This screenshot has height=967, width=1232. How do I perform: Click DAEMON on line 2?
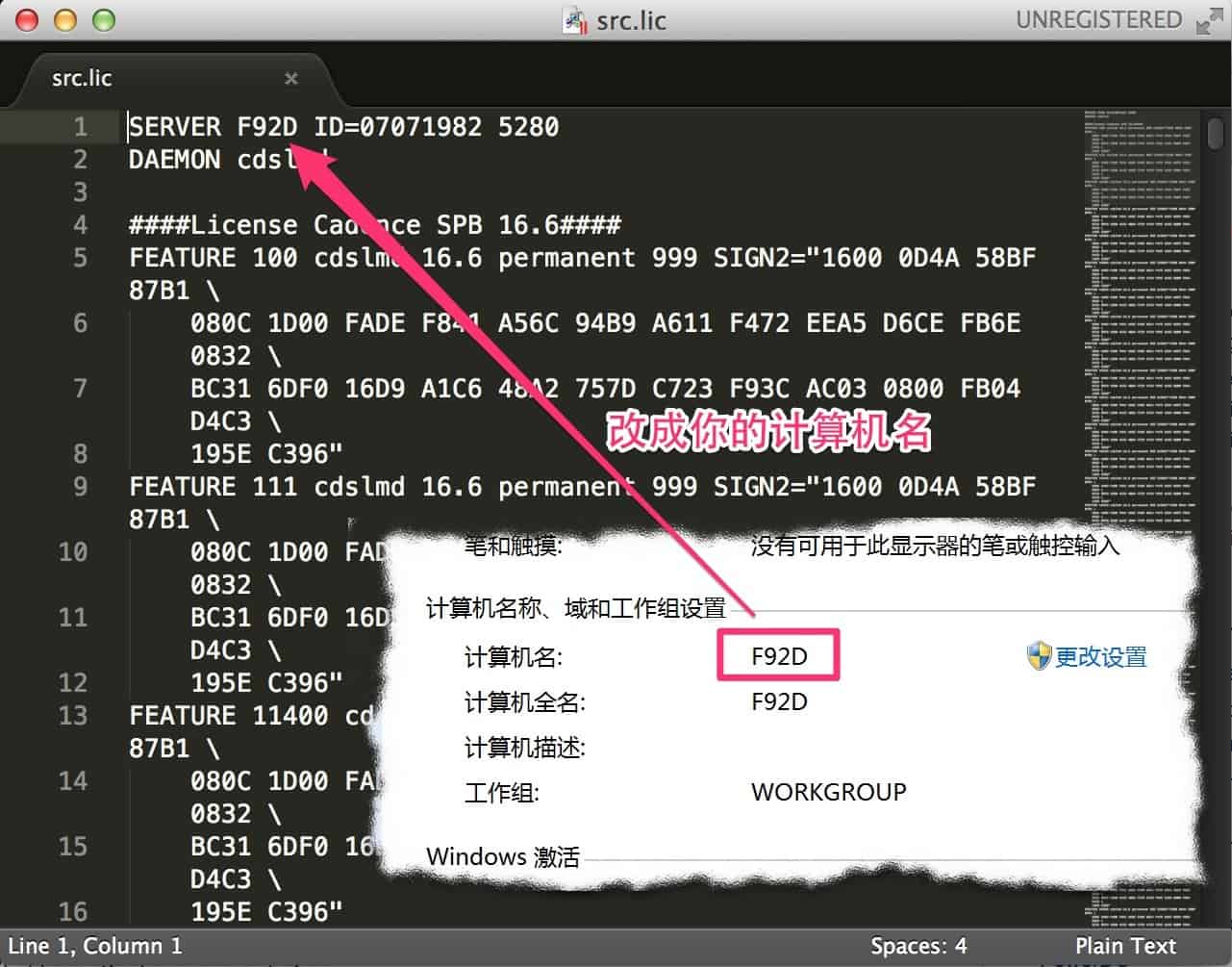(x=175, y=160)
